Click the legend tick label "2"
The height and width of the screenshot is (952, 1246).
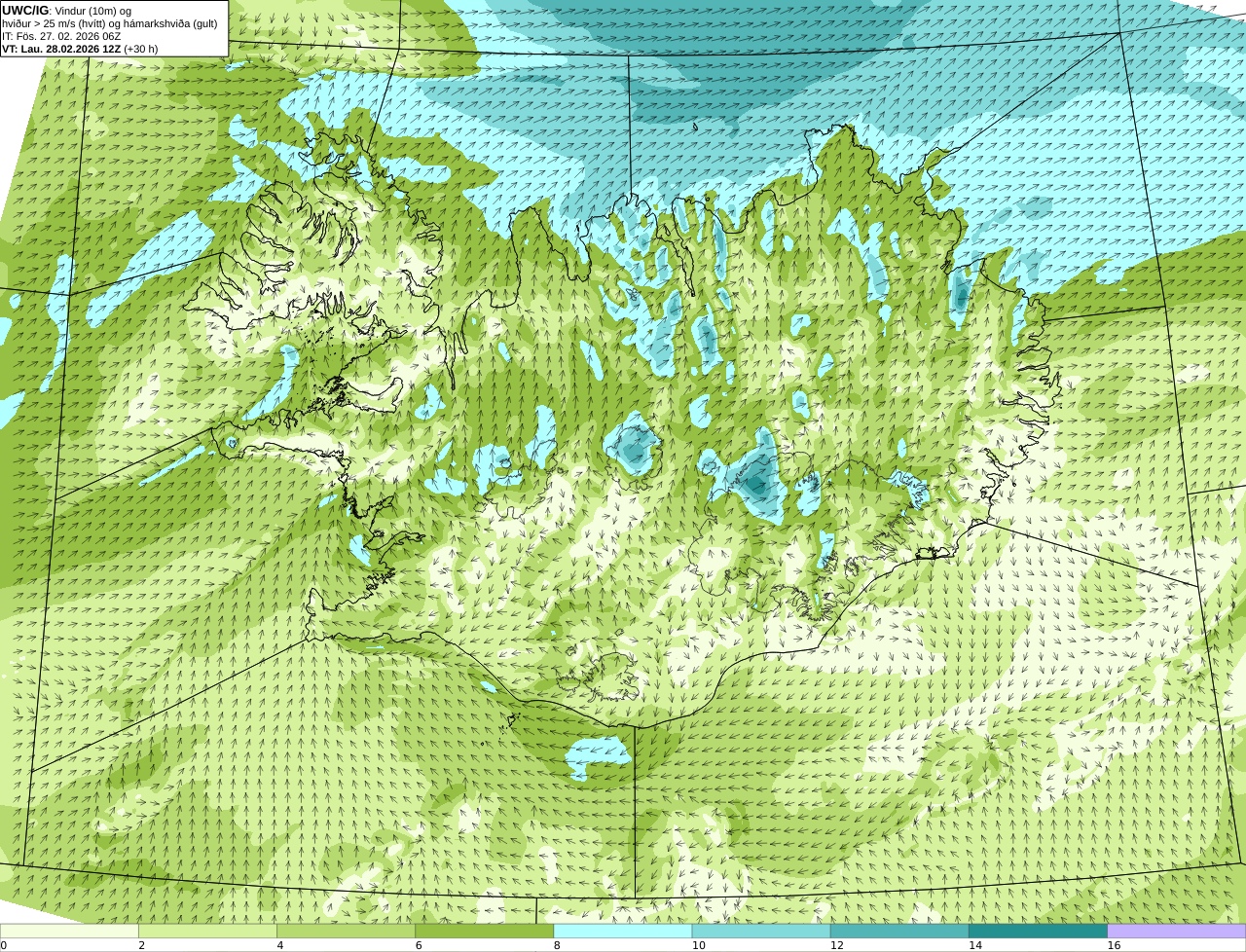pos(141,945)
